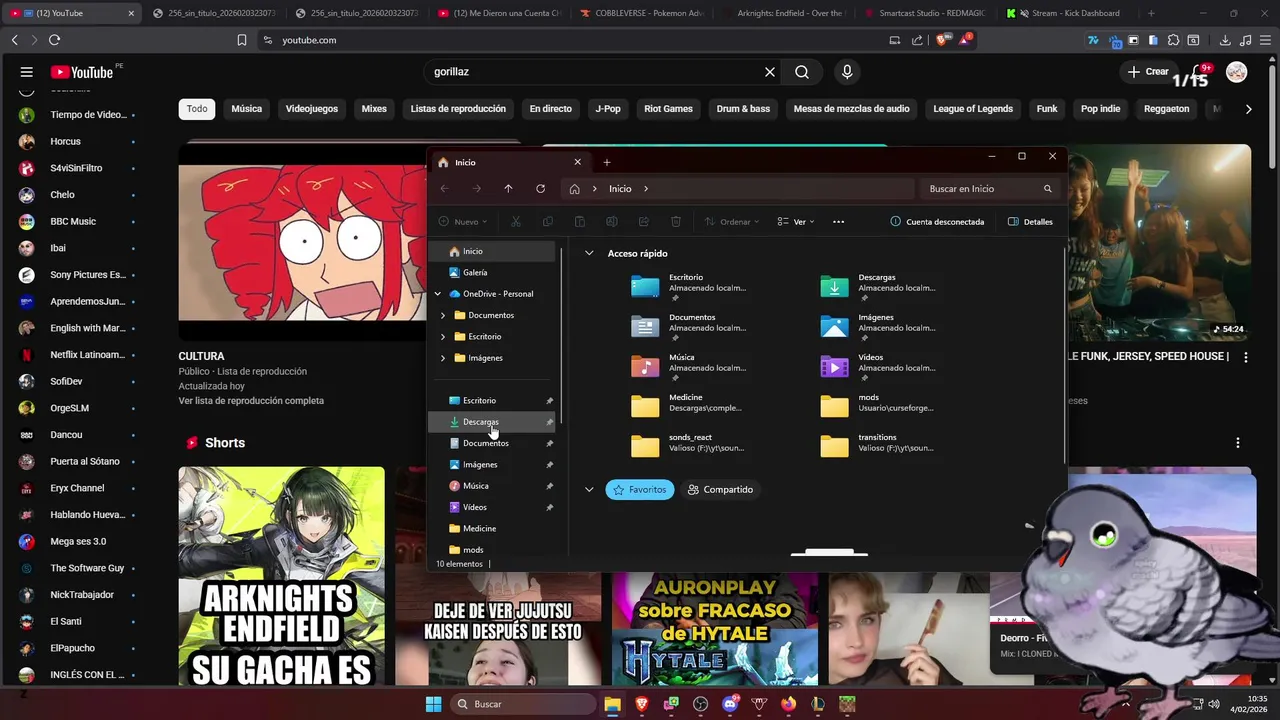Click Cuenta desconectada in File Explorer
This screenshot has width=1280, height=720.
pyautogui.click(x=937, y=222)
